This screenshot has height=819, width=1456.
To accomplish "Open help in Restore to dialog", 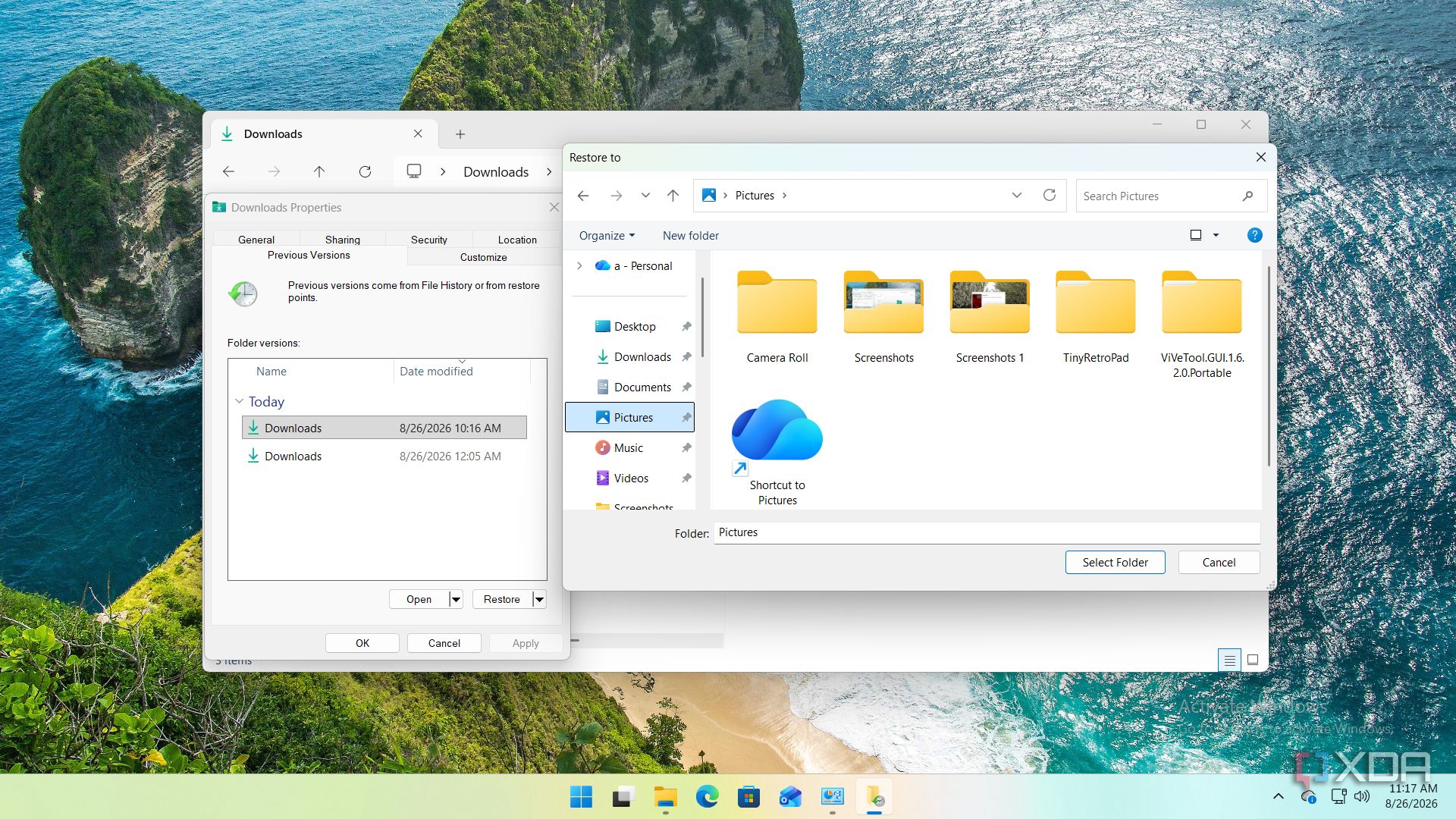I will [x=1254, y=235].
